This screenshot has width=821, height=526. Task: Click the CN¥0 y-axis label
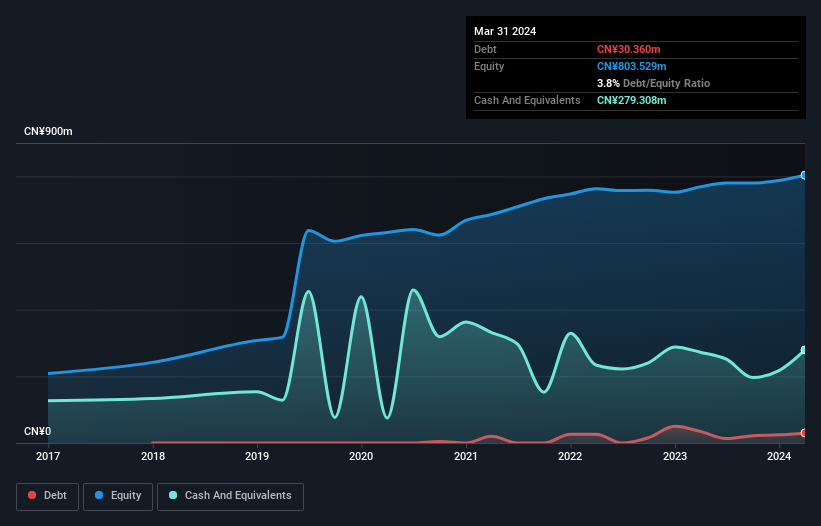[x=38, y=431]
